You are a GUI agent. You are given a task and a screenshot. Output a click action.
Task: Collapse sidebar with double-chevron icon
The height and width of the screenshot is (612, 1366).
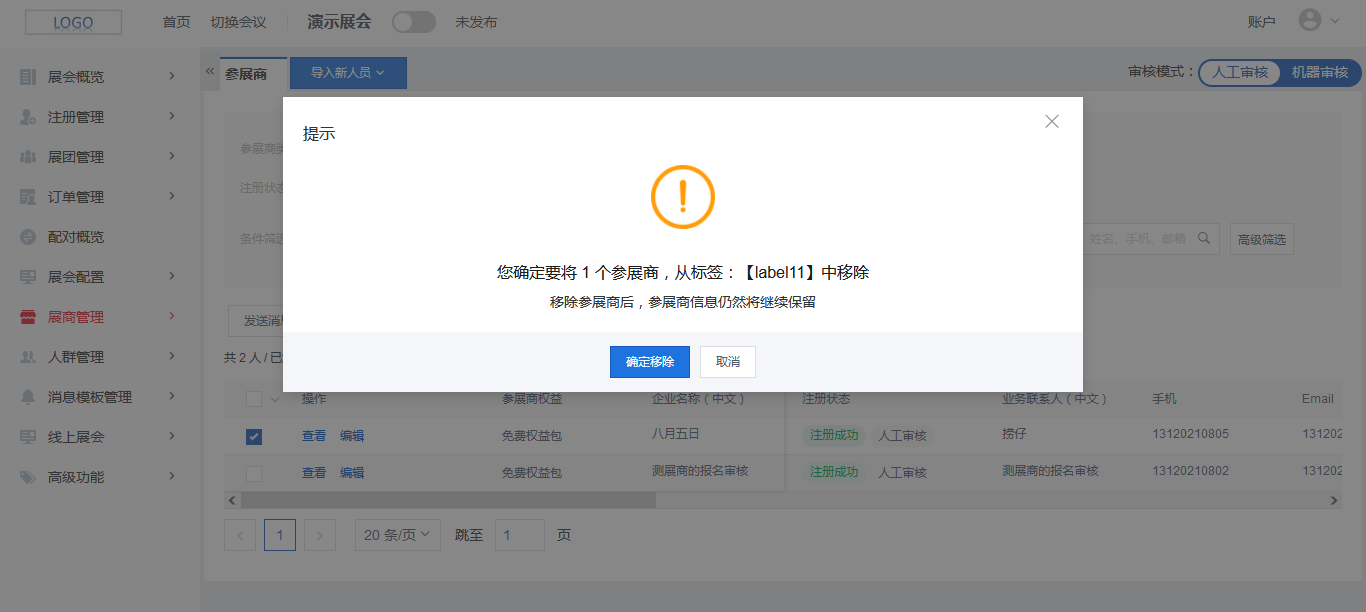coord(210,71)
